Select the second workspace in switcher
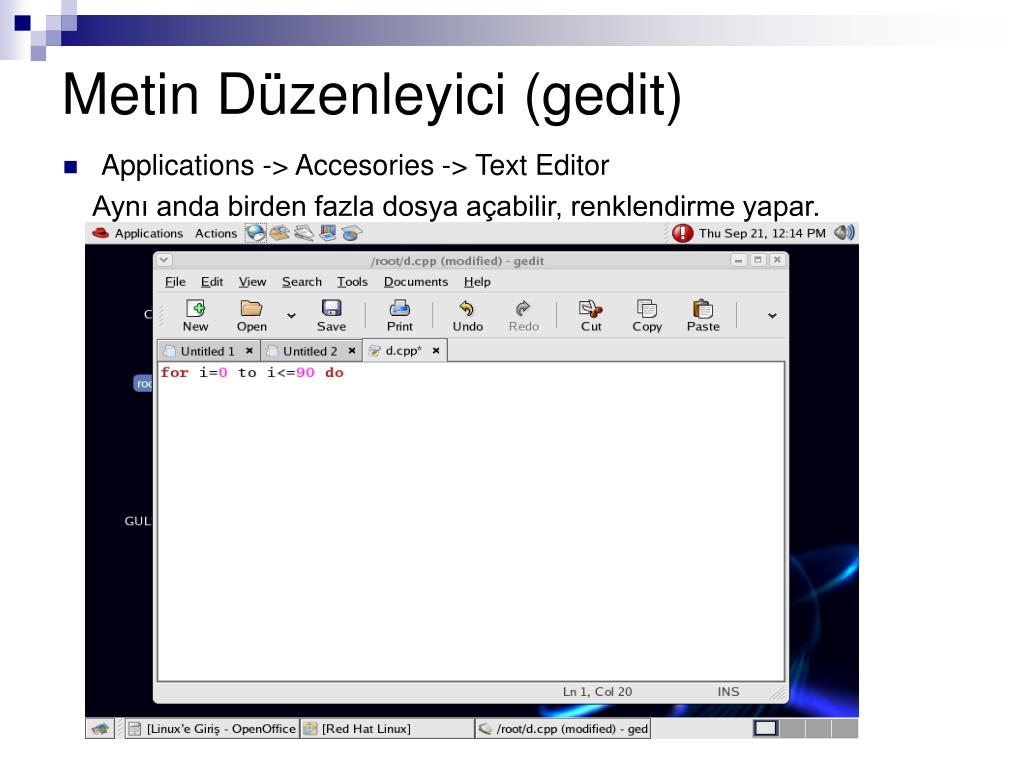This screenshot has height=768, width=1024. coord(792,728)
